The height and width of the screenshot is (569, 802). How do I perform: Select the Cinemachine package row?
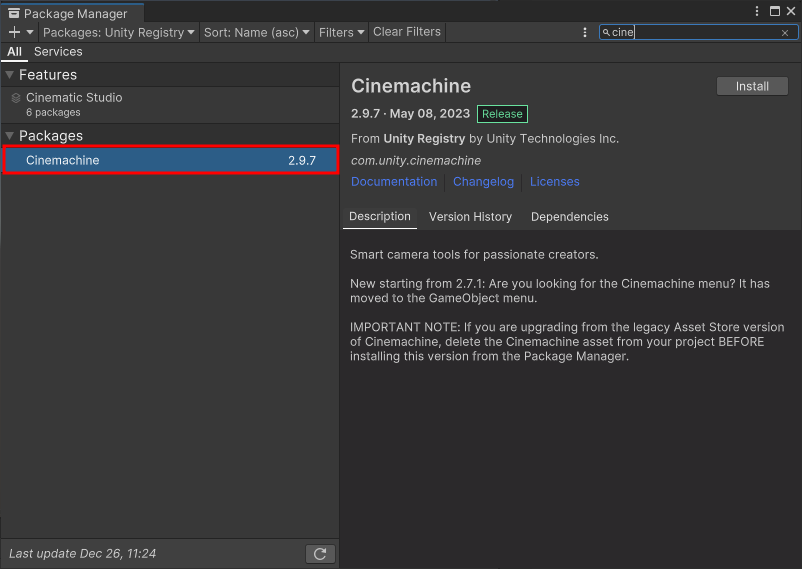pos(170,160)
